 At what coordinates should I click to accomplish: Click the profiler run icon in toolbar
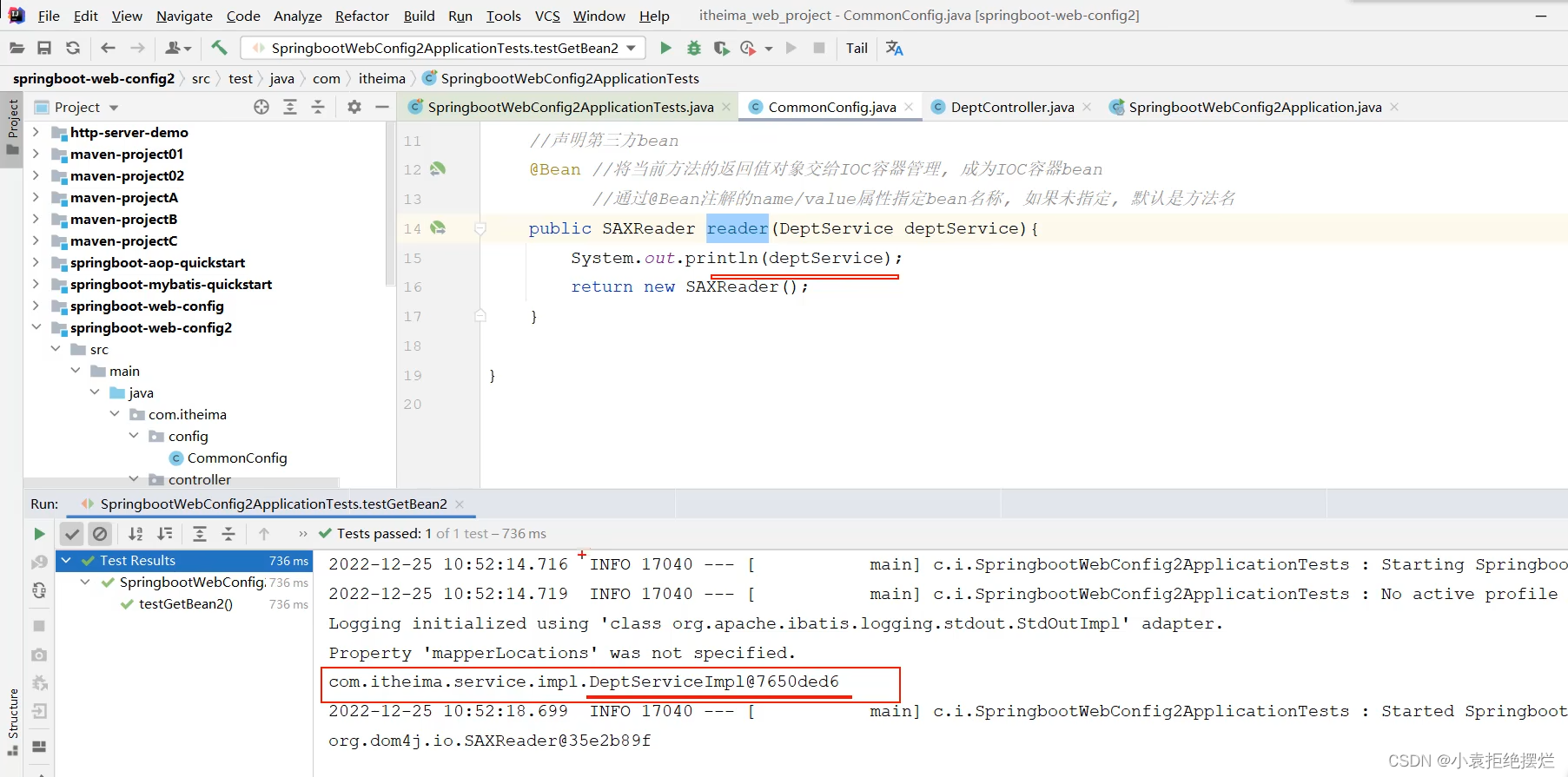tap(748, 49)
